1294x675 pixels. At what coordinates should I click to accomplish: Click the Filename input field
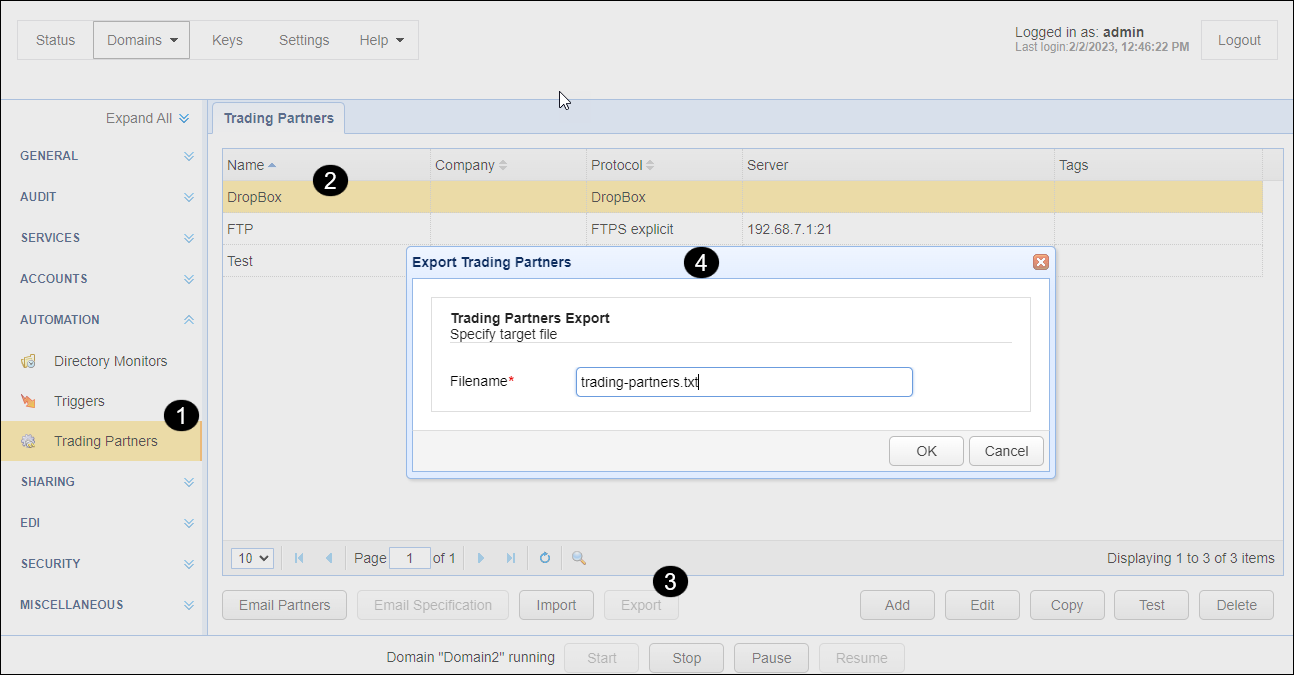point(744,382)
